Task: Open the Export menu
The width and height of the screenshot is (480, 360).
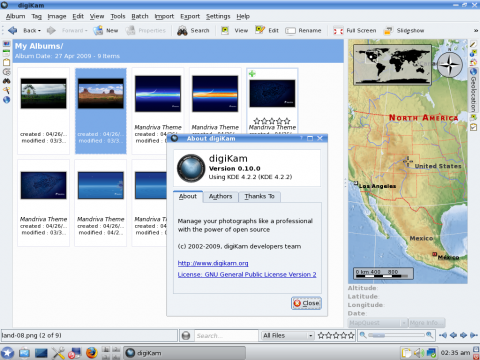Action: point(190,16)
